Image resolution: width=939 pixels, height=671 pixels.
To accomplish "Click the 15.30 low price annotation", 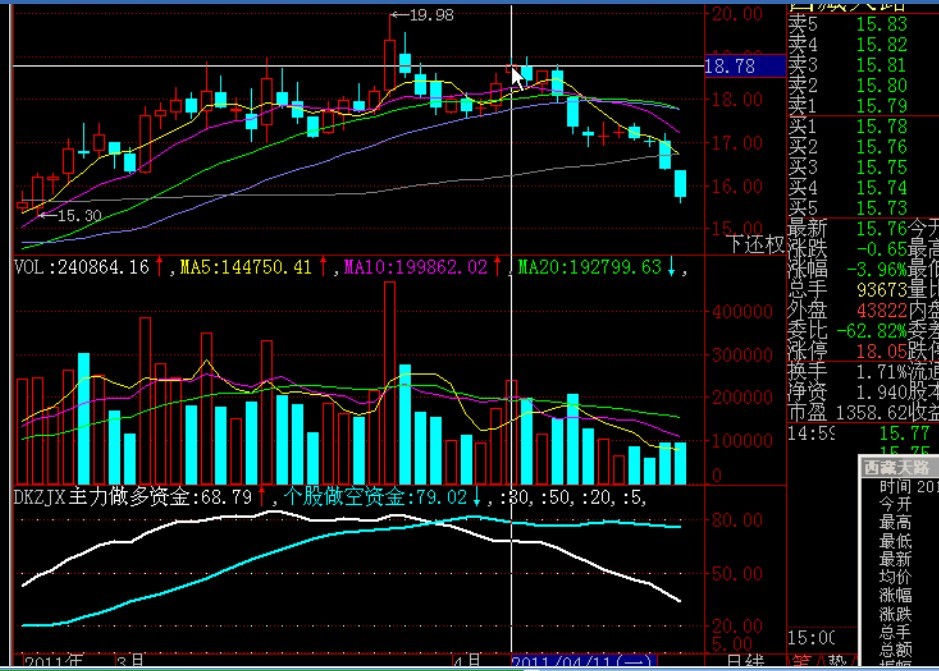I will point(79,215).
